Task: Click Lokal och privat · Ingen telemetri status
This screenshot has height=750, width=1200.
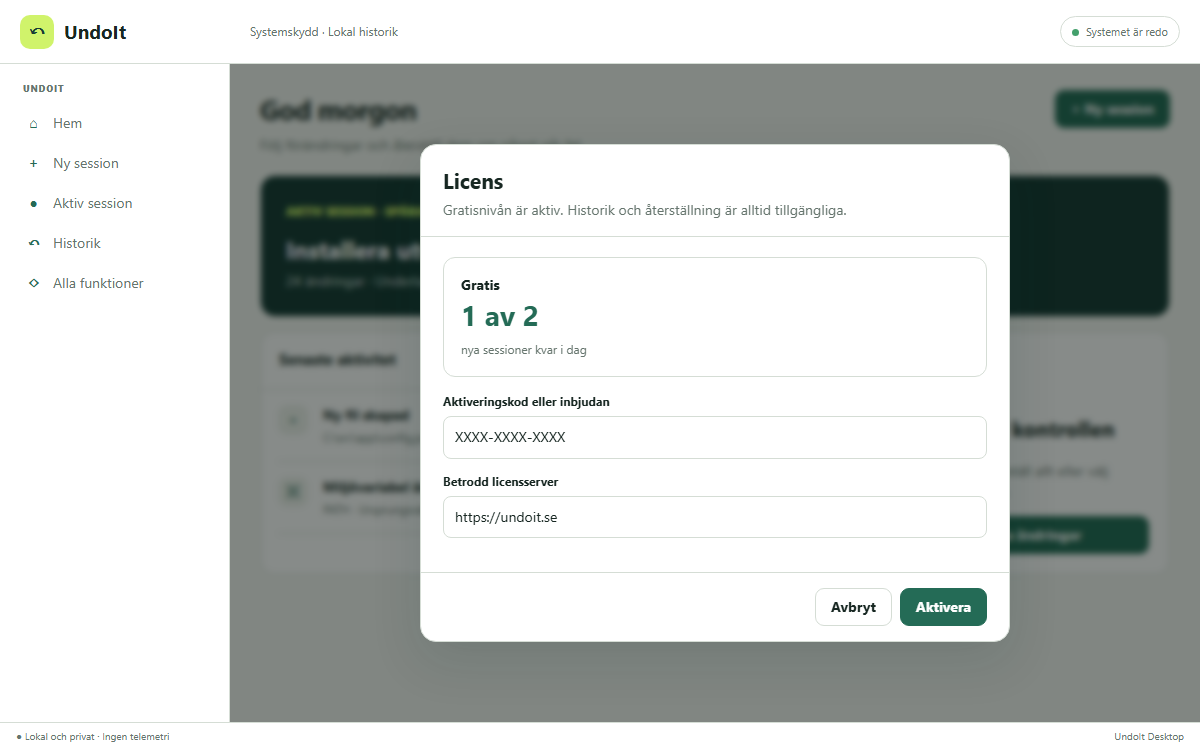Action: click(93, 737)
